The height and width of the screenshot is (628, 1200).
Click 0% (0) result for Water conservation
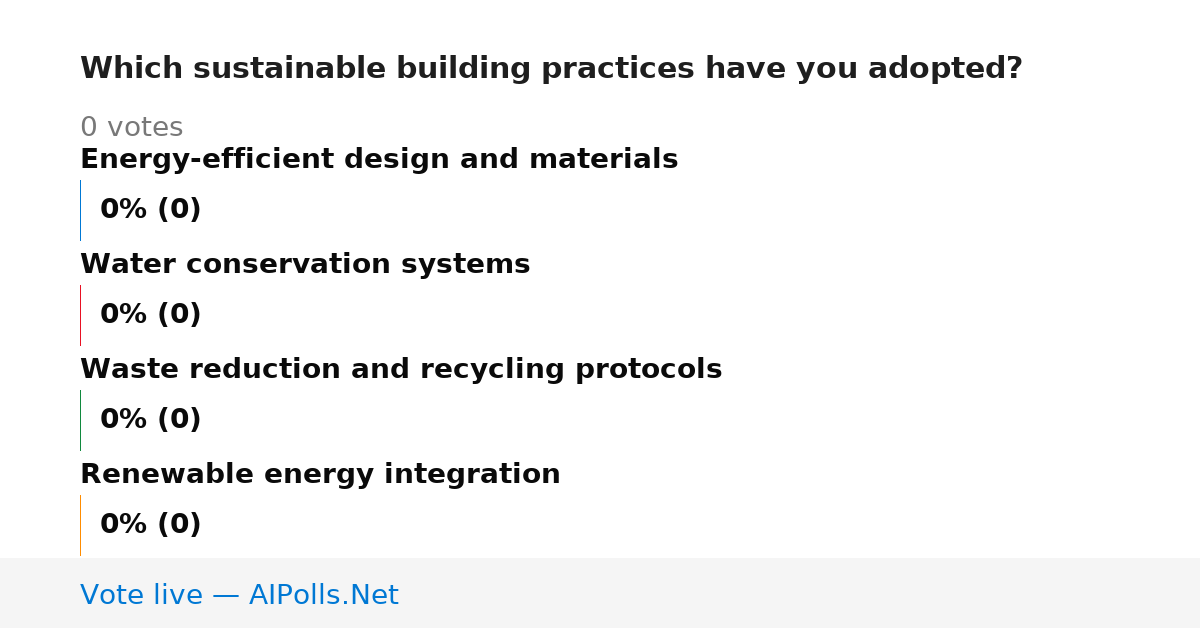(151, 315)
